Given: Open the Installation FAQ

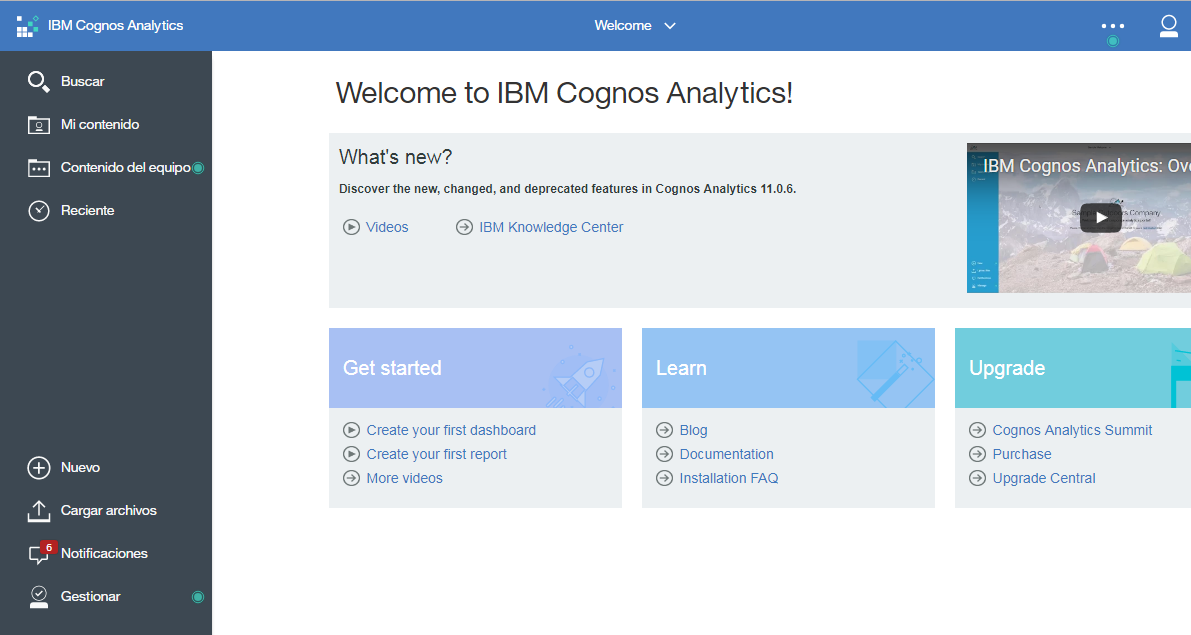Looking at the screenshot, I should [x=729, y=478].
